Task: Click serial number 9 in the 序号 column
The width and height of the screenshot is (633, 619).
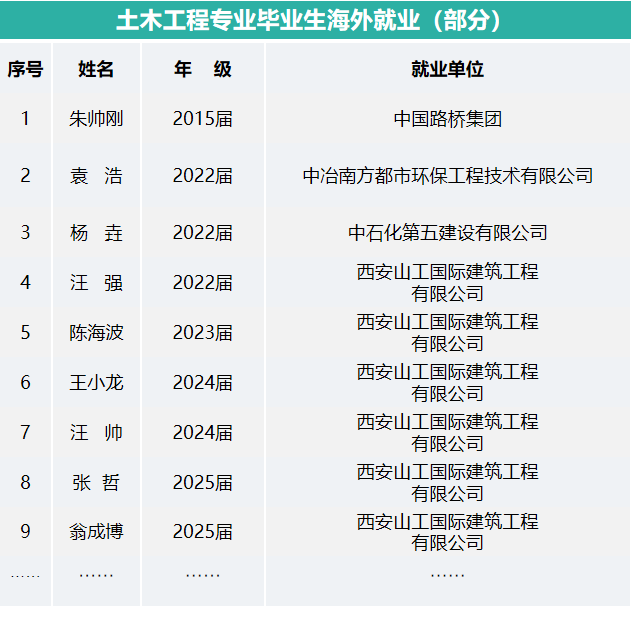Action: pyautogui.click(x=25, y=532)
